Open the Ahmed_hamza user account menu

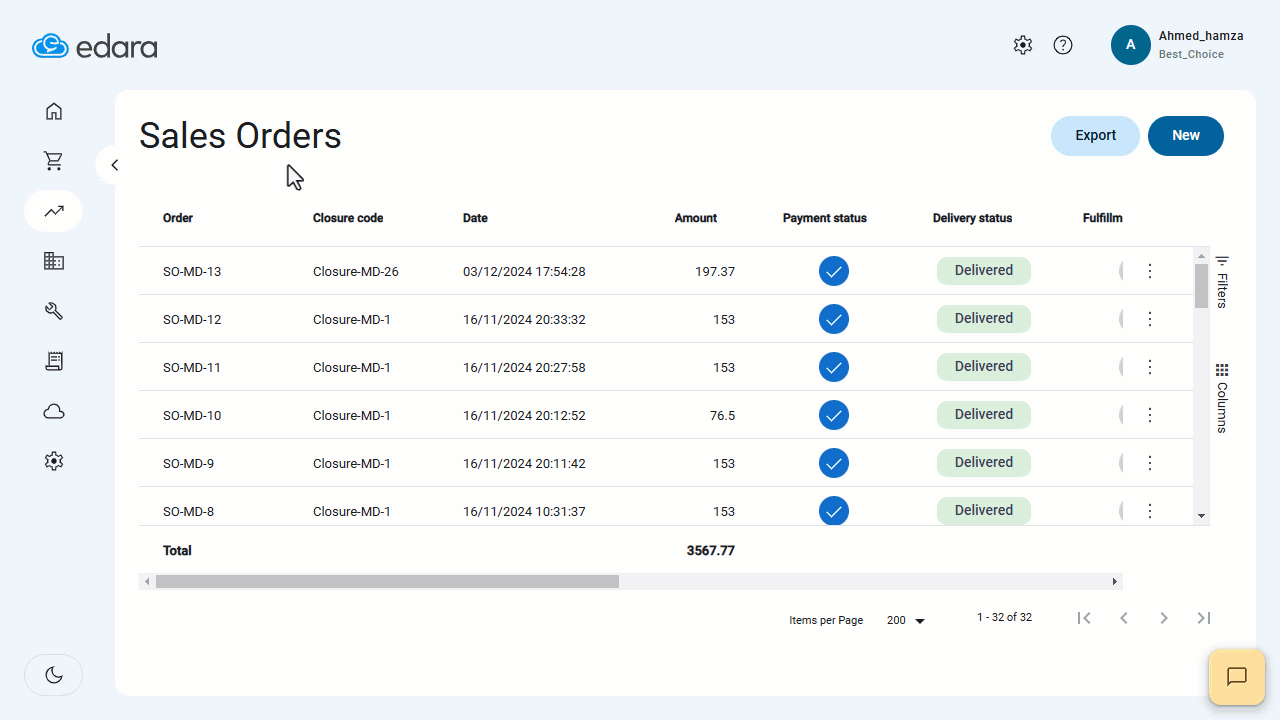tap(1178, 45)
